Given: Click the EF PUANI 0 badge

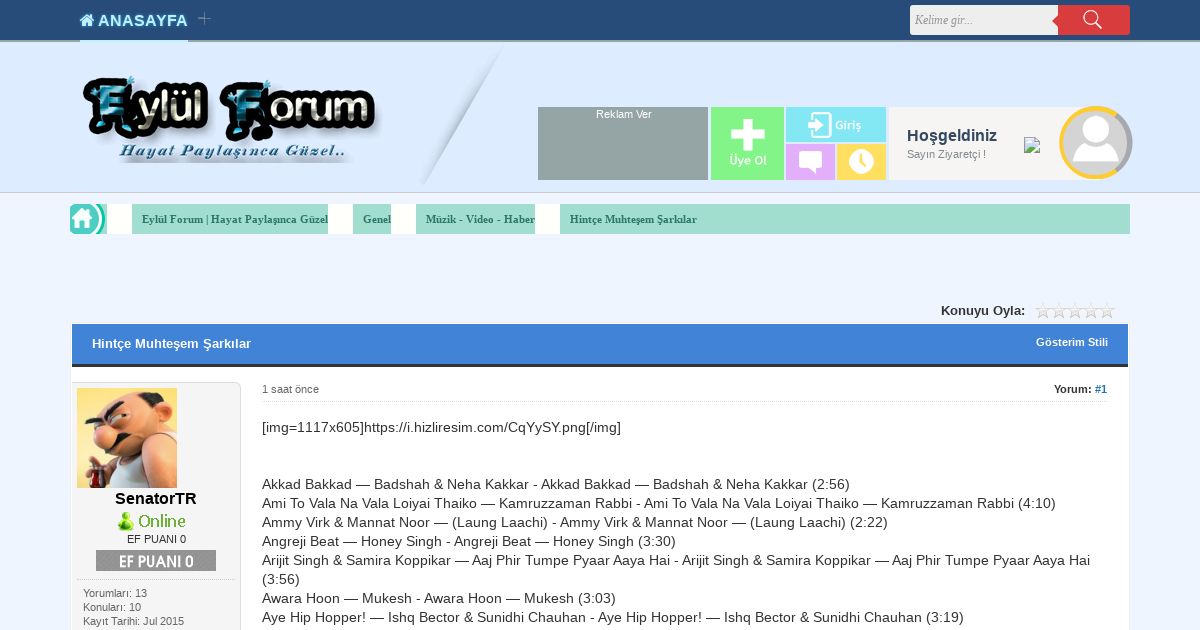Looking at the screenshot, I should (x=156, y=560).
